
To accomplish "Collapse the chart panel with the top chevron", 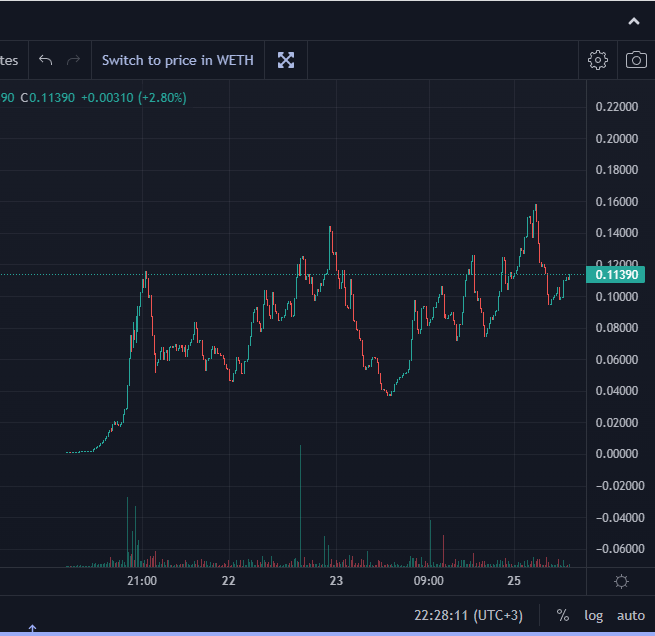I will [x=634, y=21].
